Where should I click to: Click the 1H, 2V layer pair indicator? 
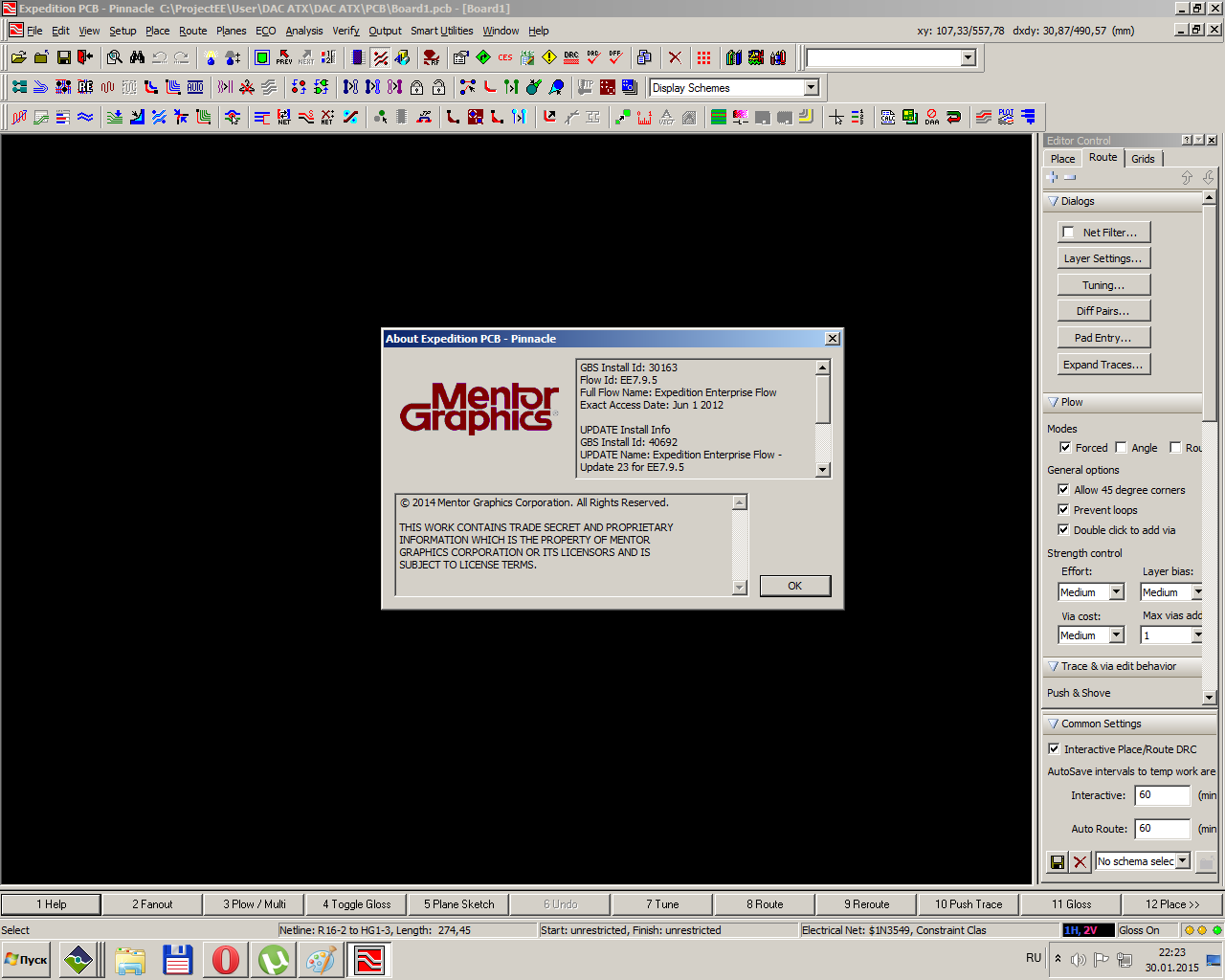[x=1088, y=930]
